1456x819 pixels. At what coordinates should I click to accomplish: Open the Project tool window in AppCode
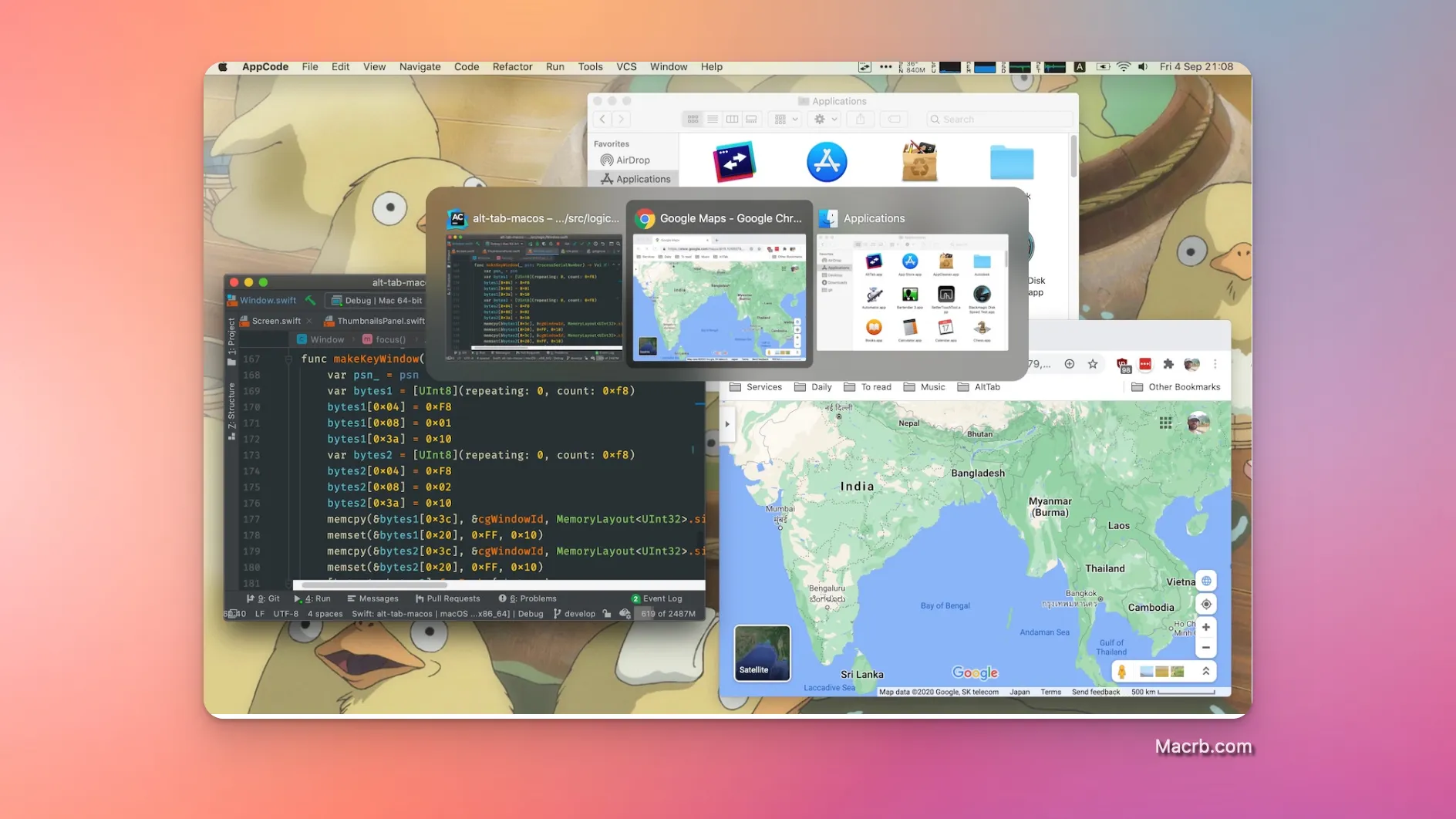(231, 342)
